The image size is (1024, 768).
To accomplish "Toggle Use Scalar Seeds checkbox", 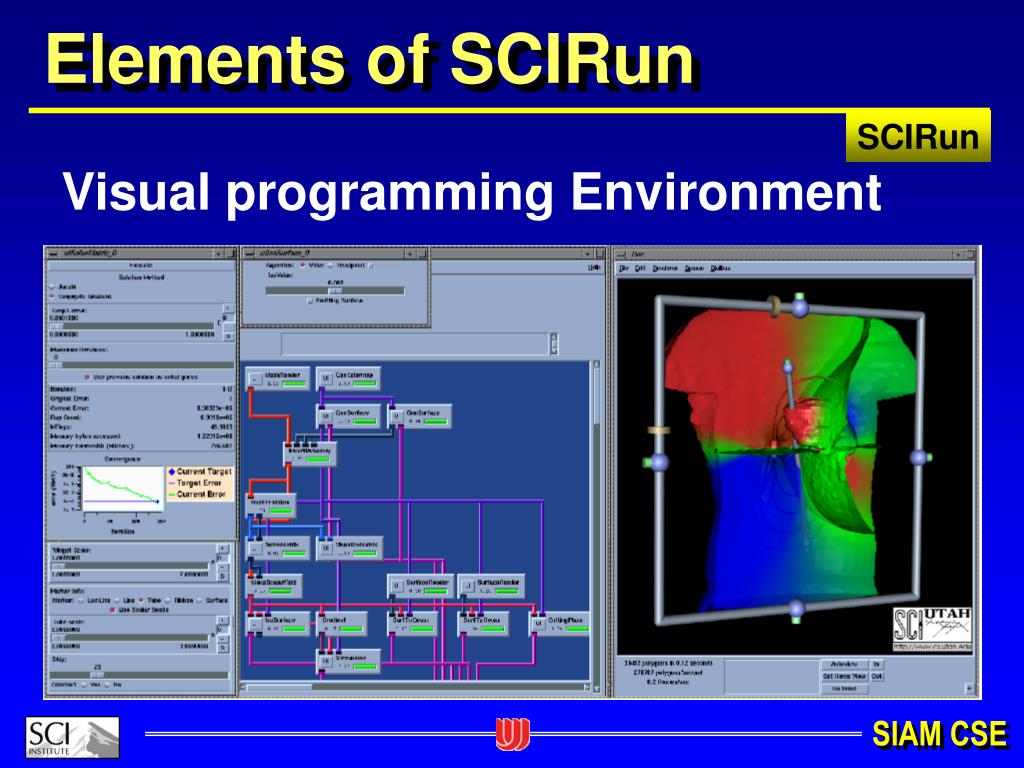I will (112, 609).
